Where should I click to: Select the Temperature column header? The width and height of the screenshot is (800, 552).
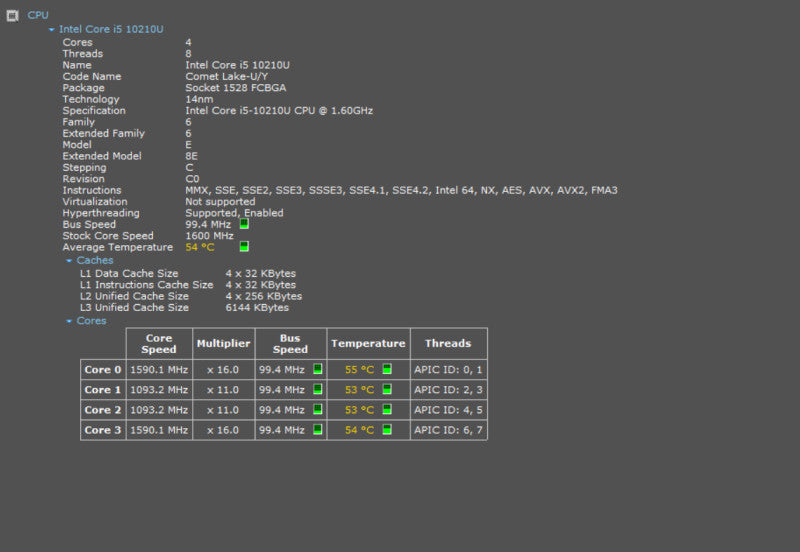[x=368, y=344]
